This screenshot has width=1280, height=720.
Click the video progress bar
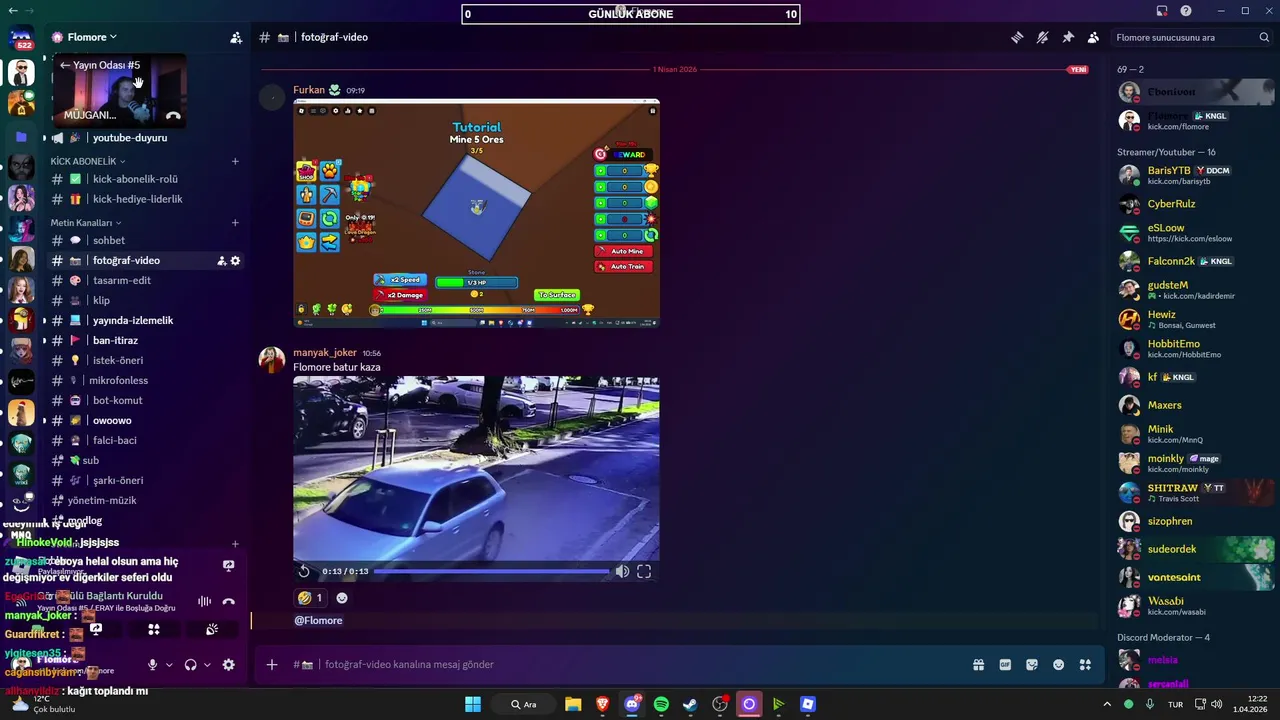[x=491, y=571]
